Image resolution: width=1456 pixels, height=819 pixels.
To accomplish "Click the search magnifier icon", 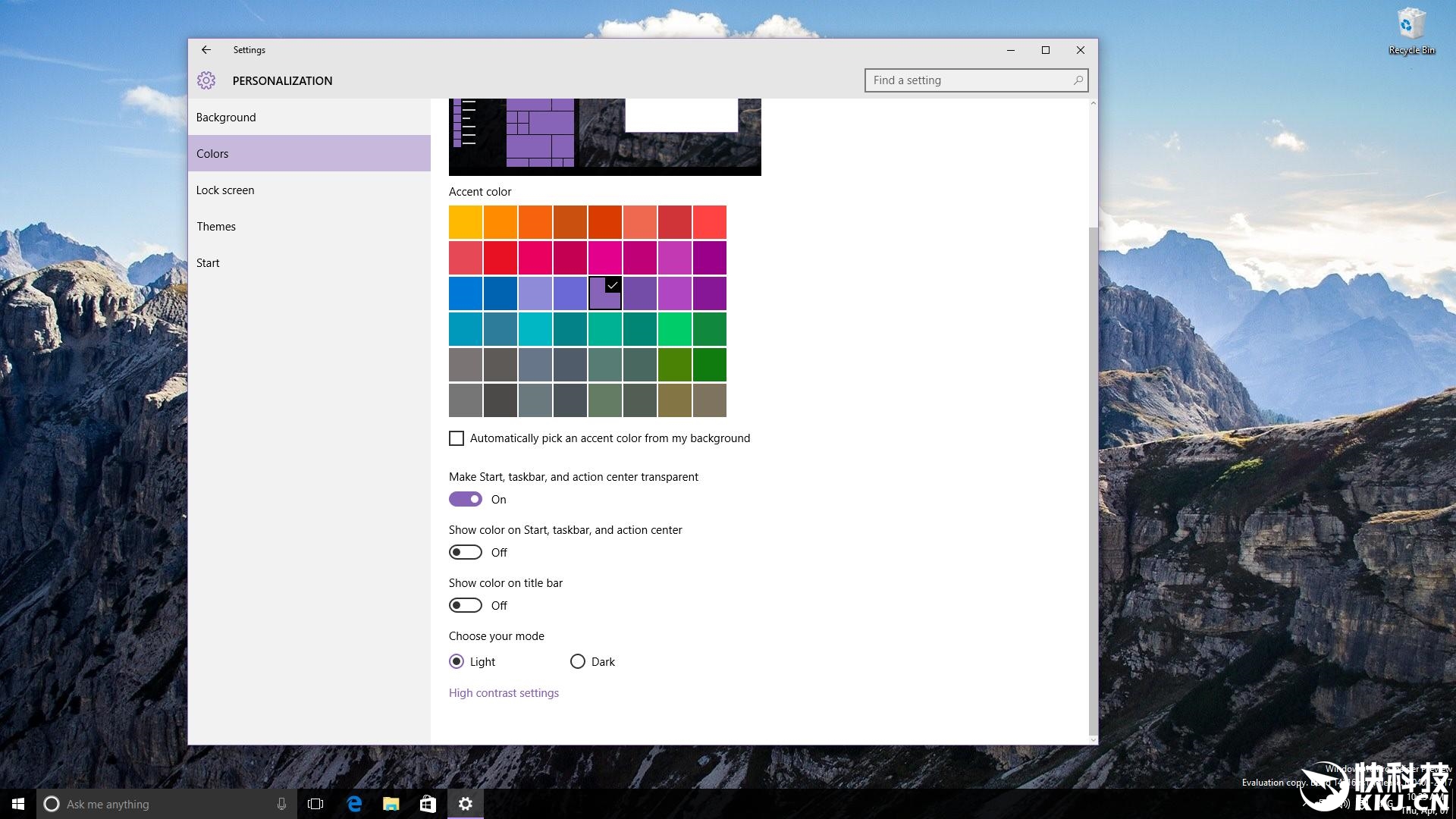I will pyautogui.click(x=1078, y=80).
